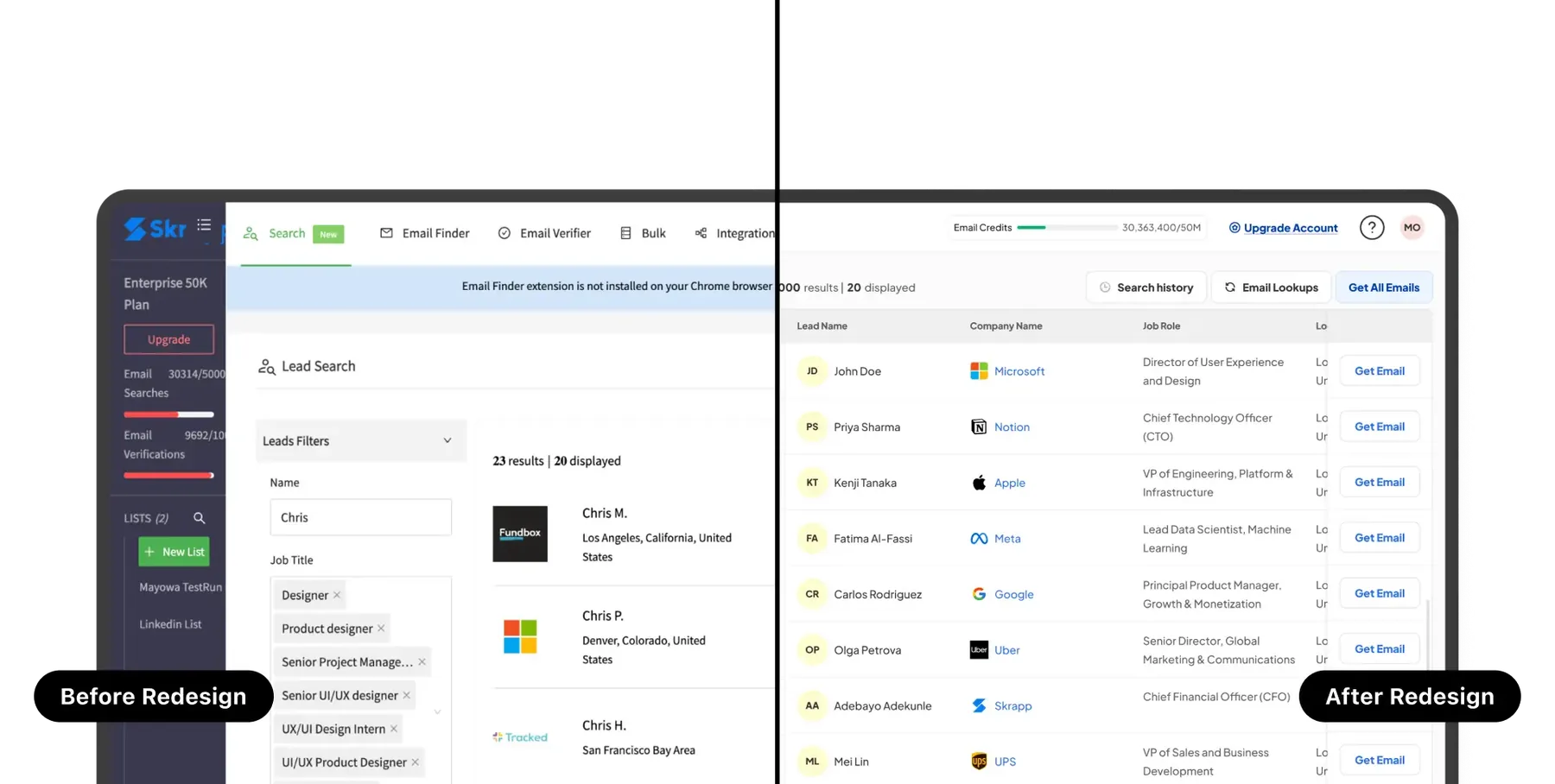Open the Integration tab
The height and width of the screenshot is (784, 1555).
(735, 233)
